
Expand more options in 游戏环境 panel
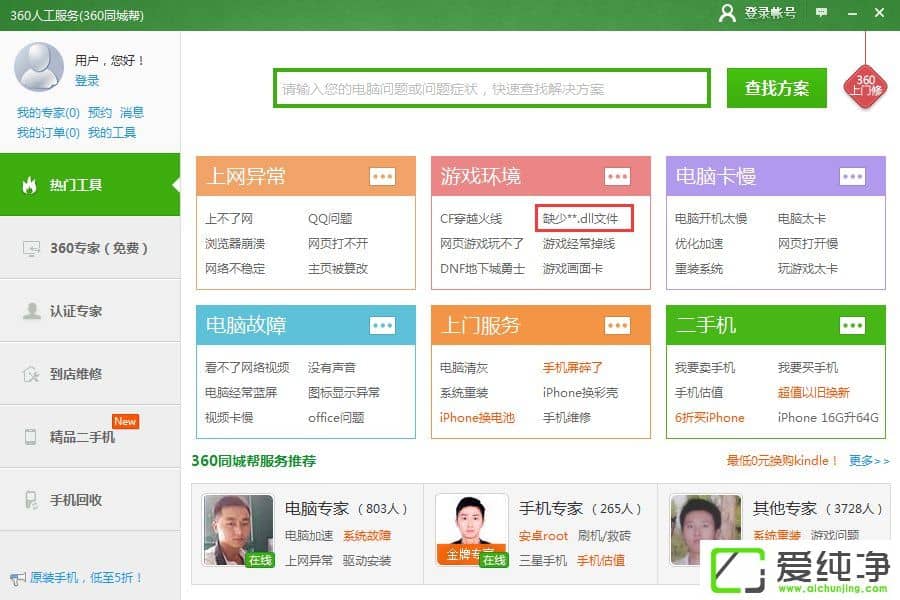(617, 177)
